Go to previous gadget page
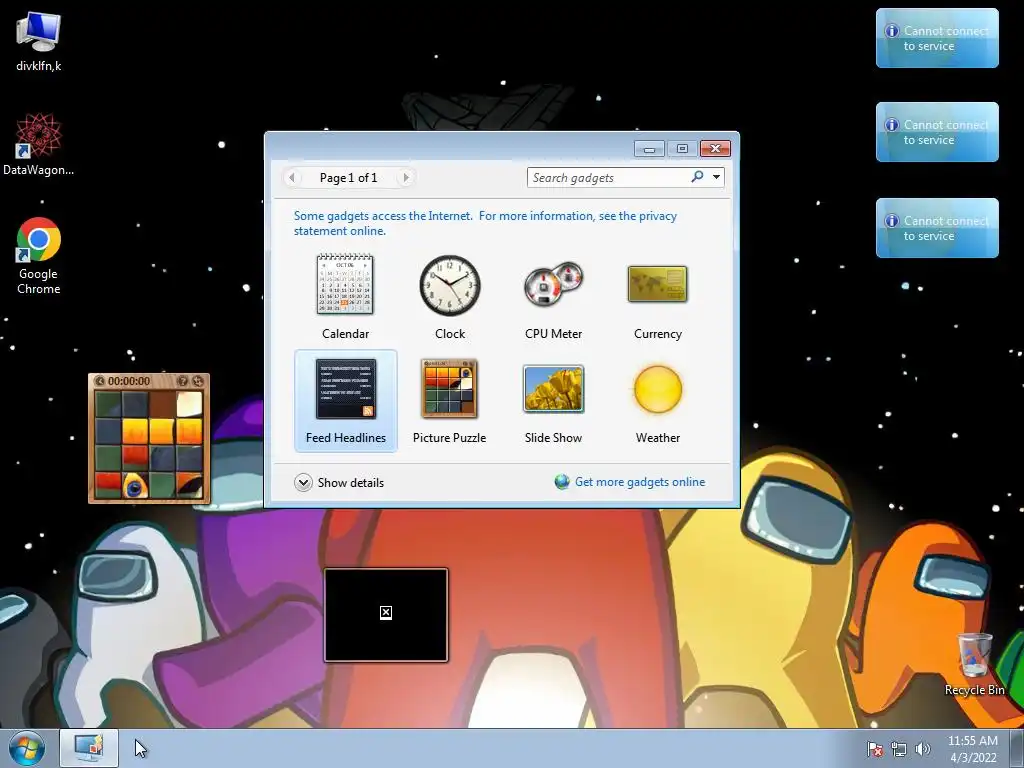The height and width of the screenshot is (768, 1024). point(292,178)
